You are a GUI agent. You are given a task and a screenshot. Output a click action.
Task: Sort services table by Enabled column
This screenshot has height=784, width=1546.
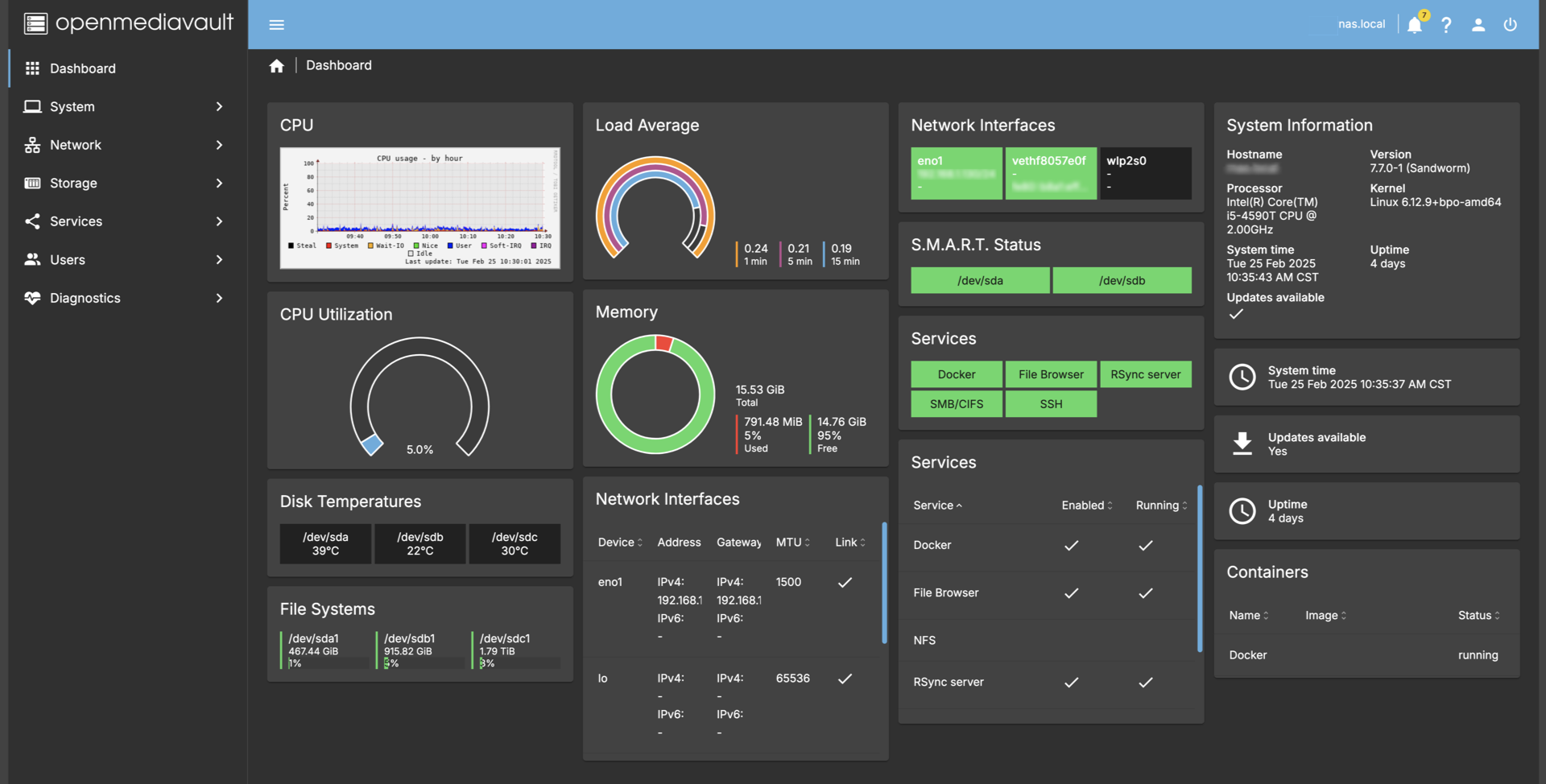pyautogui.click(x=1087, y=505)
